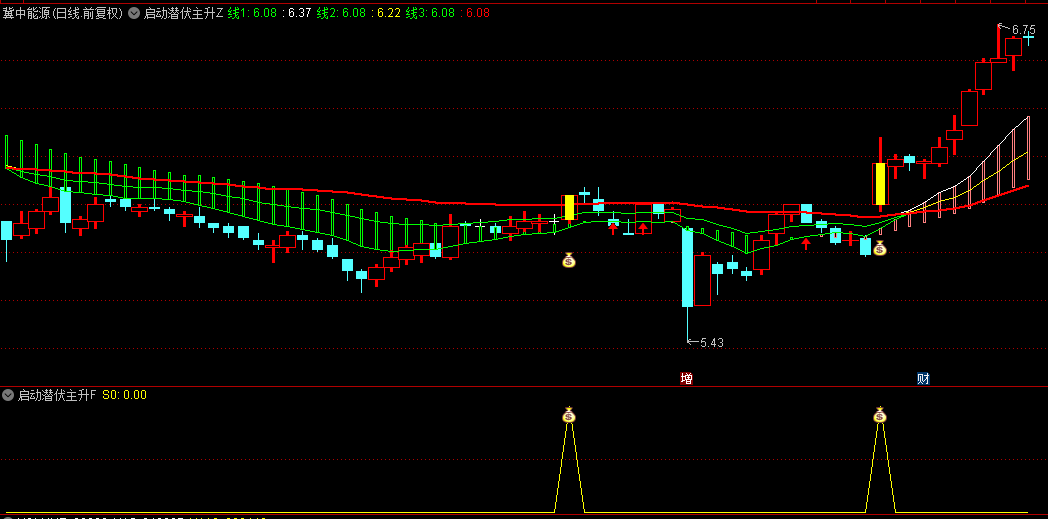Screen dimensions: 1048x519
Task: Click the 线1: 6.08 value
Action: [252, 13]
